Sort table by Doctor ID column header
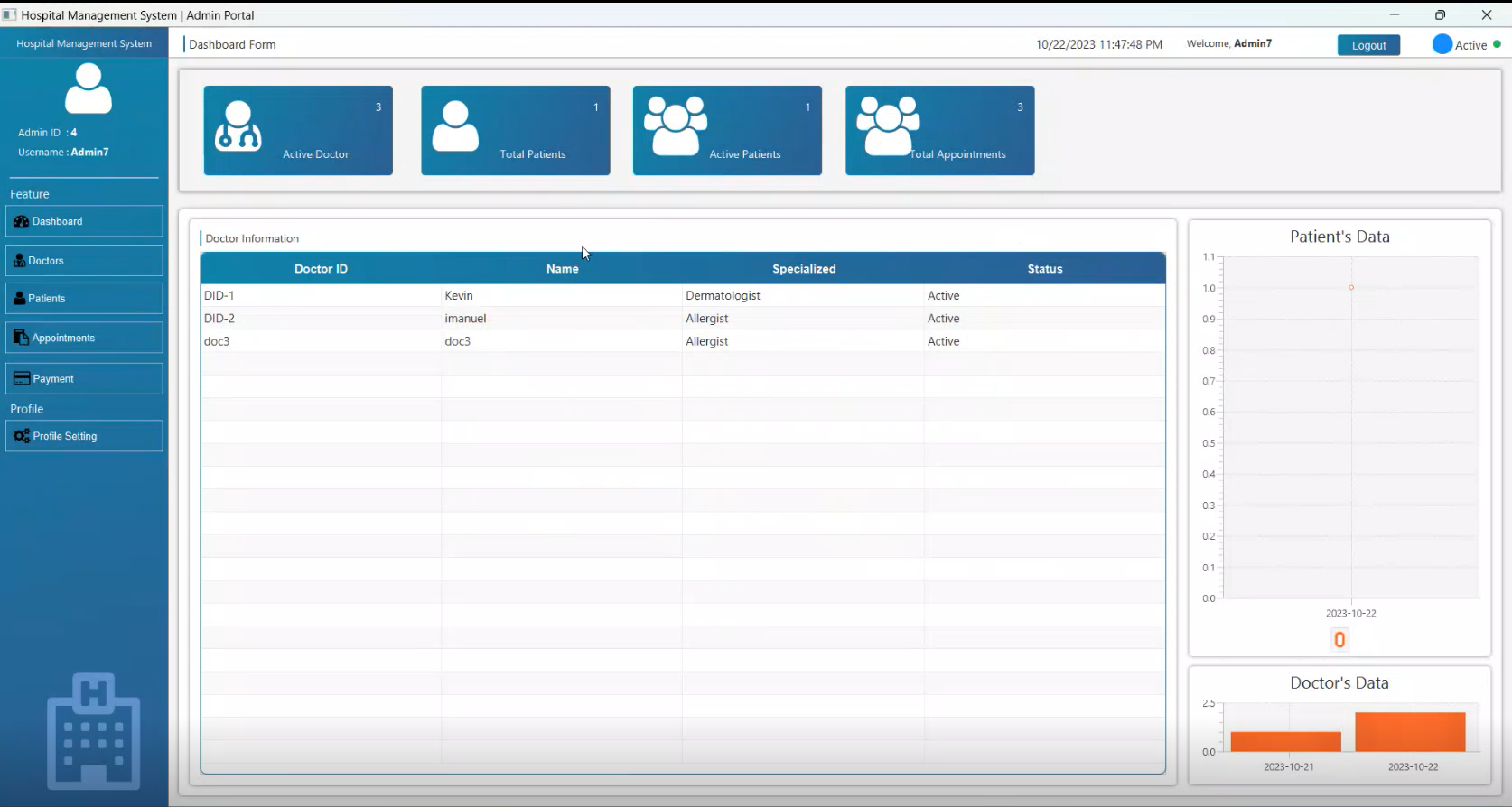 point(321,269)
